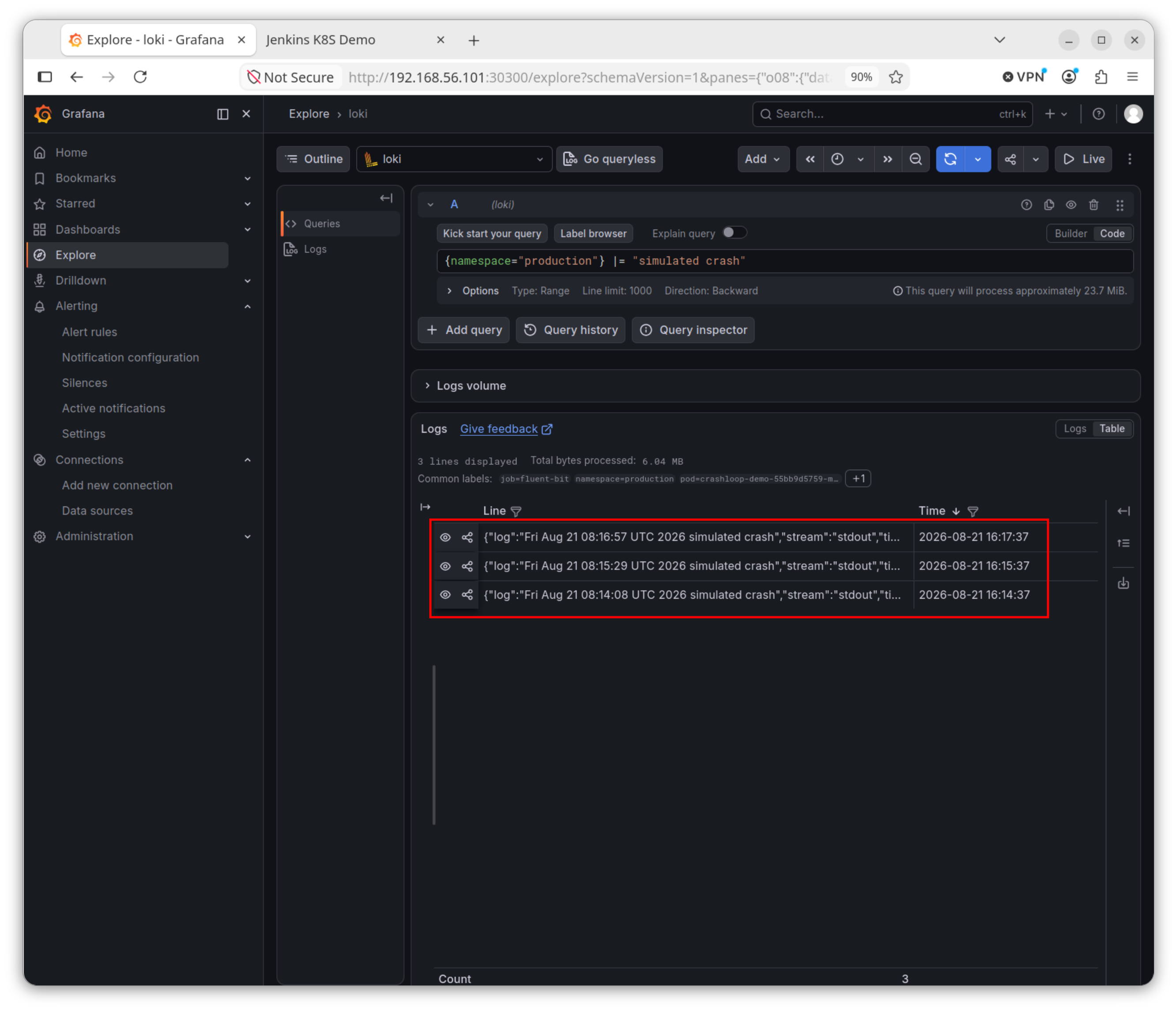The image size is (1176, 1011).
Task: Expand the Administration section
Action: pos(248,536)
